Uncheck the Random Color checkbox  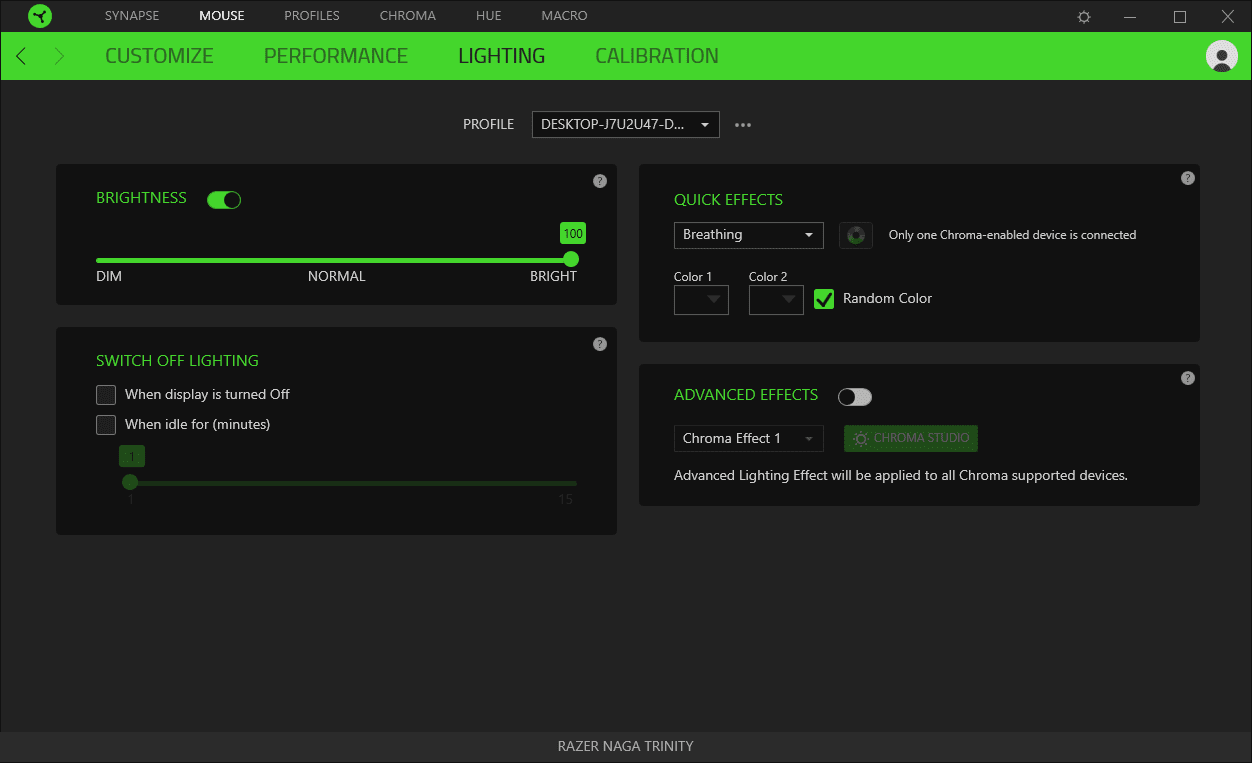point(824,299)
